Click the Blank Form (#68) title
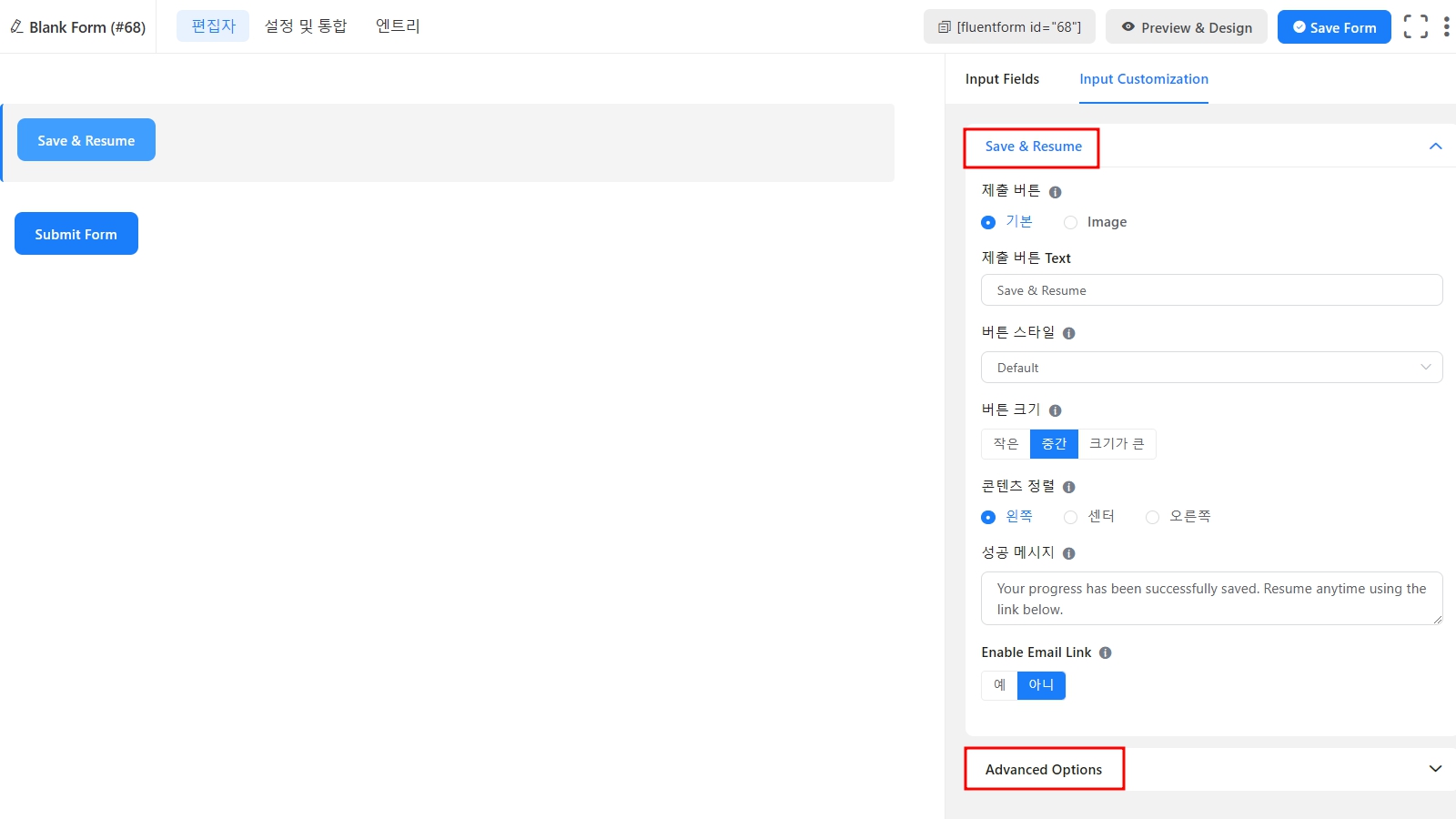This screenshot has height=819, width=1456. click(x=87, y=27)
